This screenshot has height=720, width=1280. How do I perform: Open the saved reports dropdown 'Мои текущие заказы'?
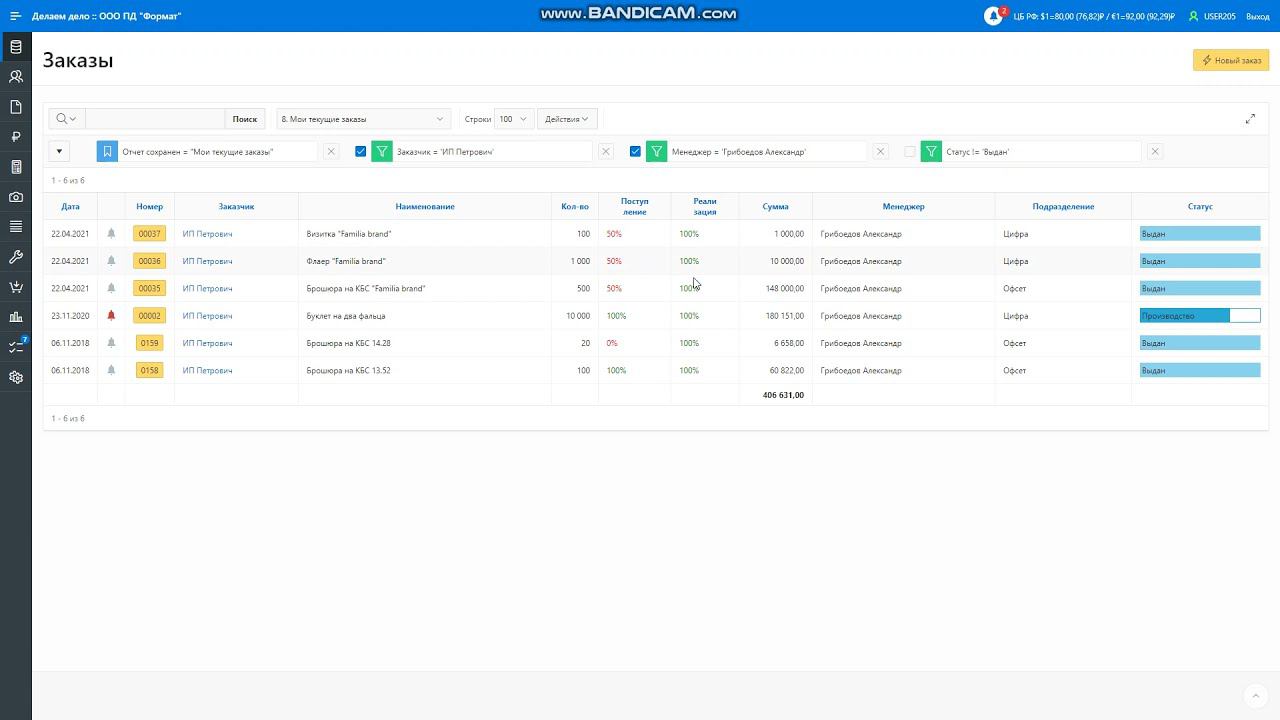tap(363, 119)
